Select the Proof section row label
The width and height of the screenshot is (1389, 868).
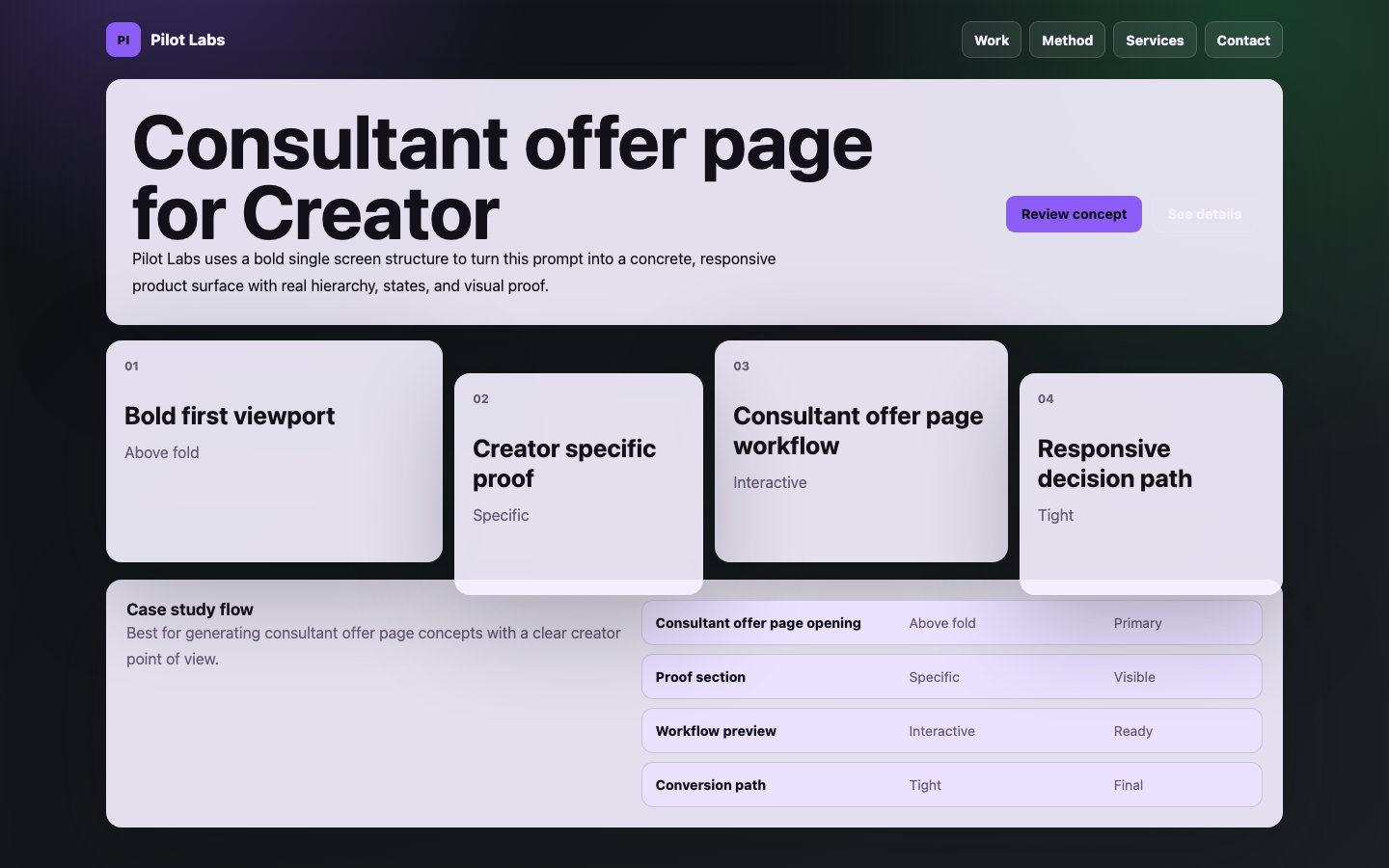(x=700, y=677)
